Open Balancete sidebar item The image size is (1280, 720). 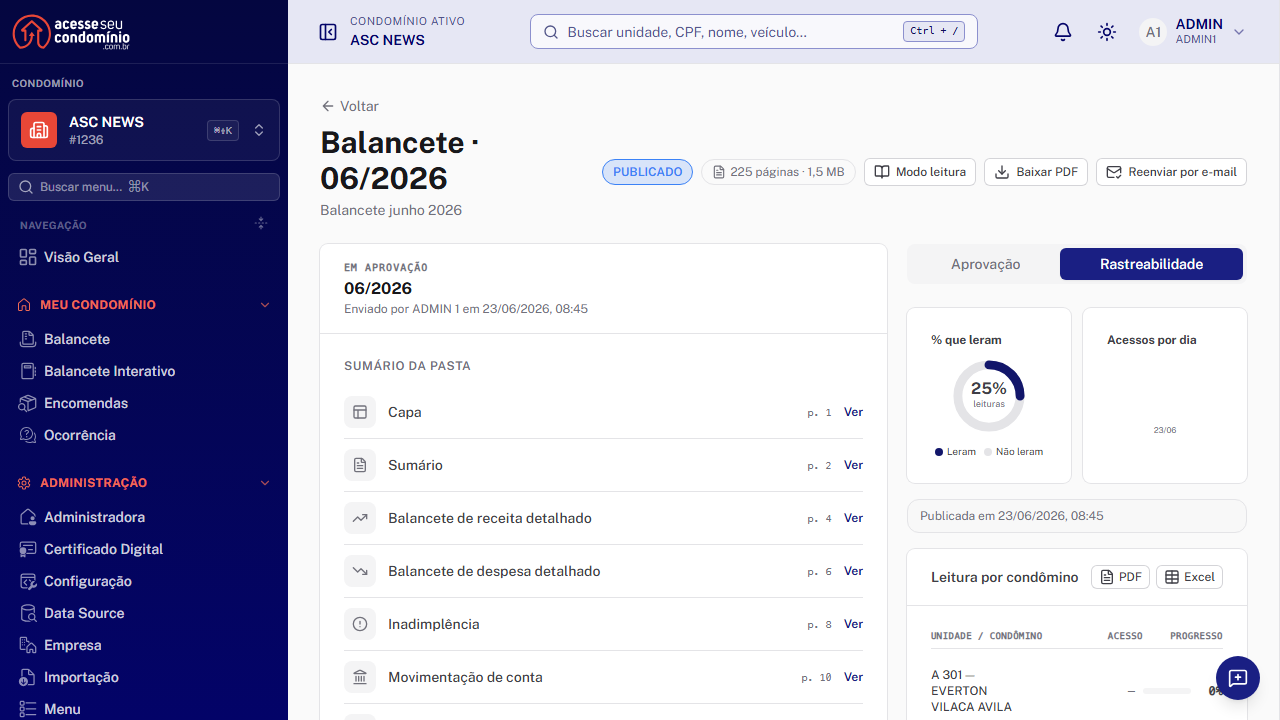click(x=144, y=339)
